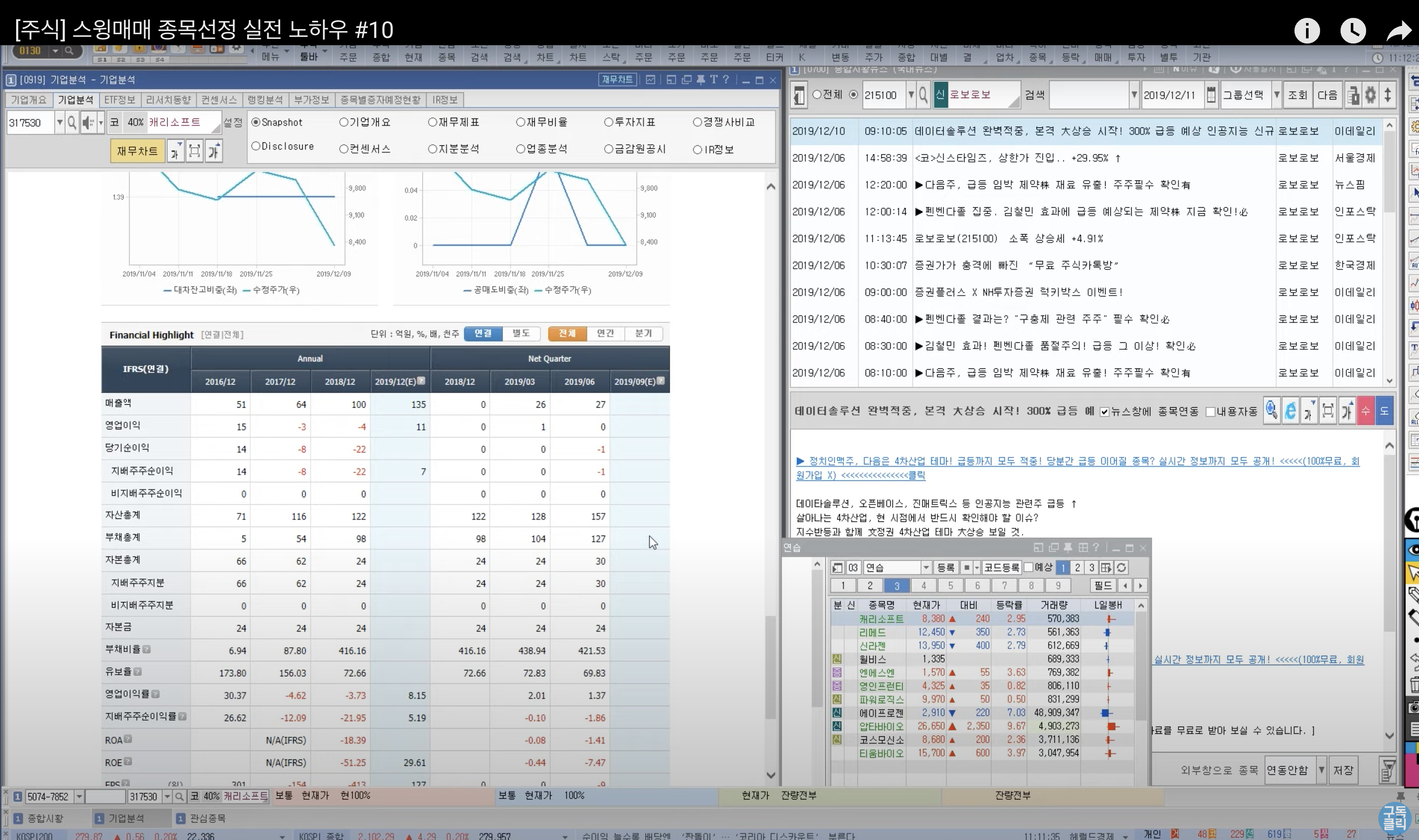Switch to the 컨센서스 tab
This screenshot has width=1419, height=840.
click(x=218, y=100)
